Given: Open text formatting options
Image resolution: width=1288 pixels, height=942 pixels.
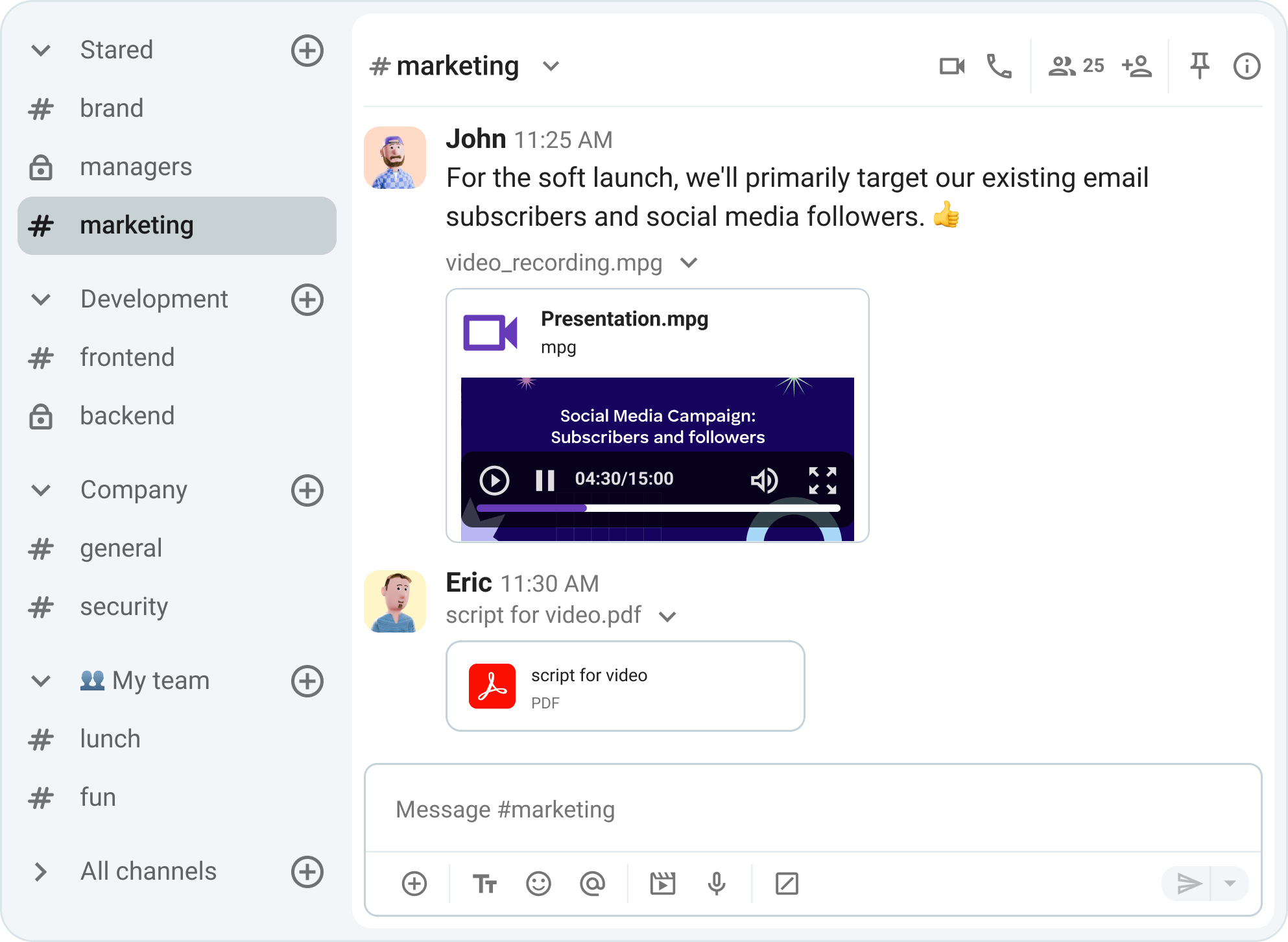Looking at the screenshot, I should pos(484,884).
